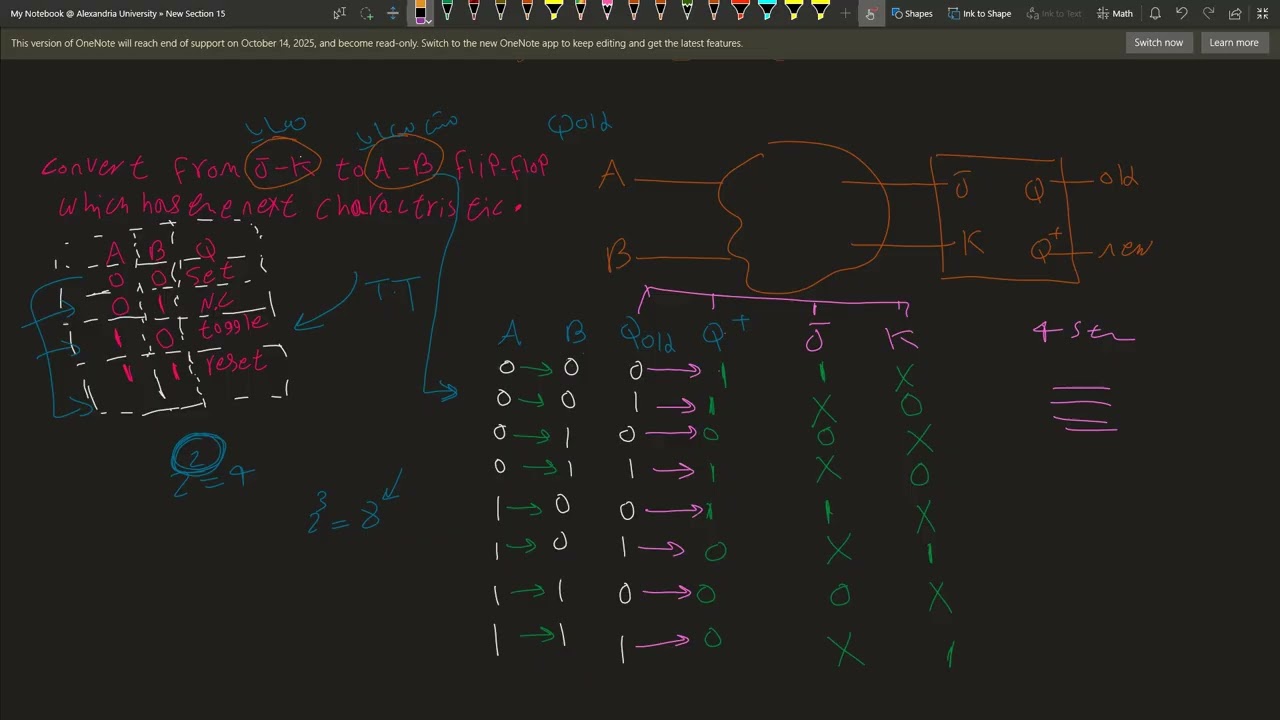Pick the dark red pen
1280x720 pixels.
click(473, 12)
